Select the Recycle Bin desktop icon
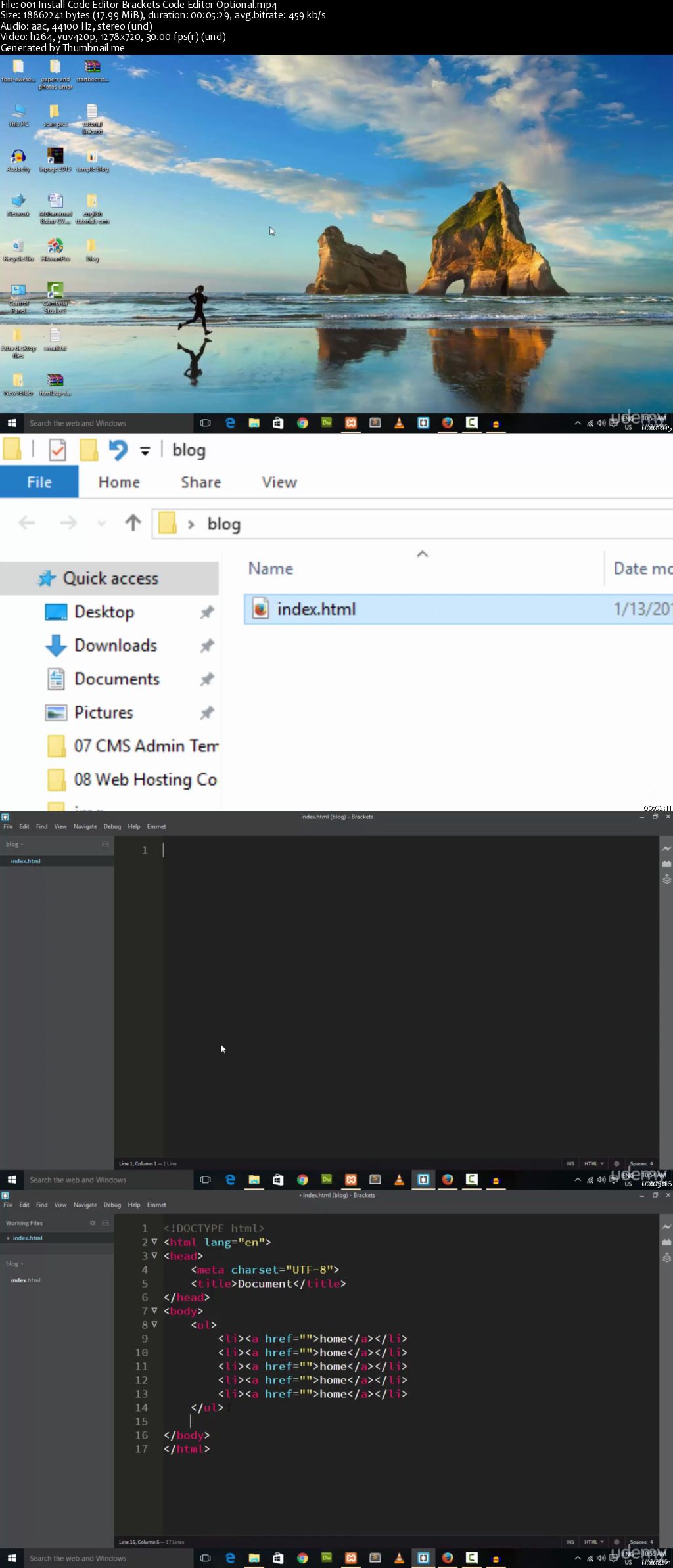The width and height of the screenshot is (673, 1568). pos(18,250)
